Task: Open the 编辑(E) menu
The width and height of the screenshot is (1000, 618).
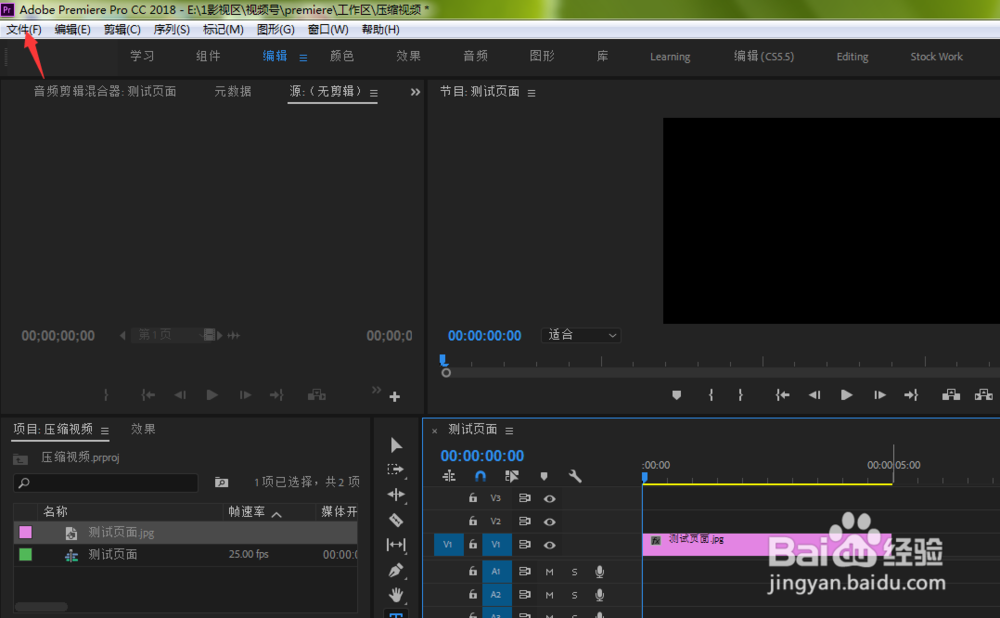Action: (x=72, y=29)
